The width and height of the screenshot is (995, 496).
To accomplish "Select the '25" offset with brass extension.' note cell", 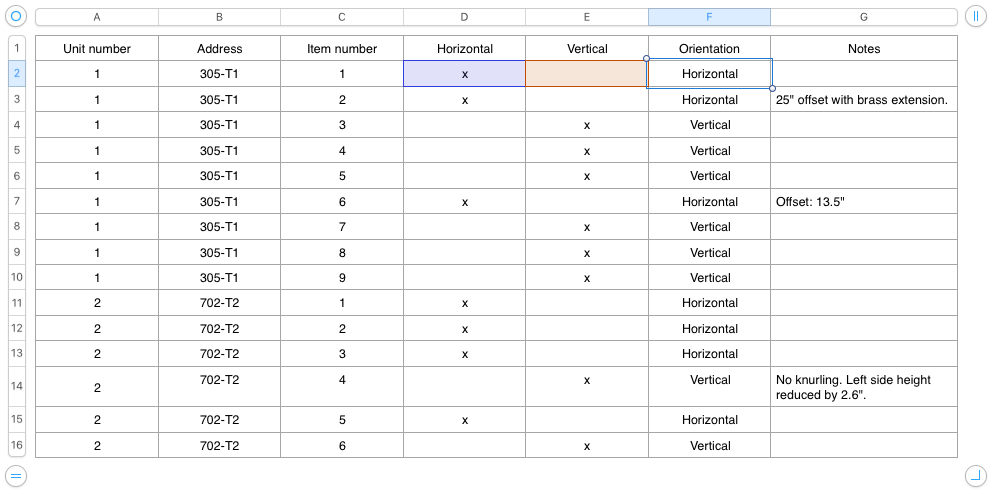I will tap(863, 100).
